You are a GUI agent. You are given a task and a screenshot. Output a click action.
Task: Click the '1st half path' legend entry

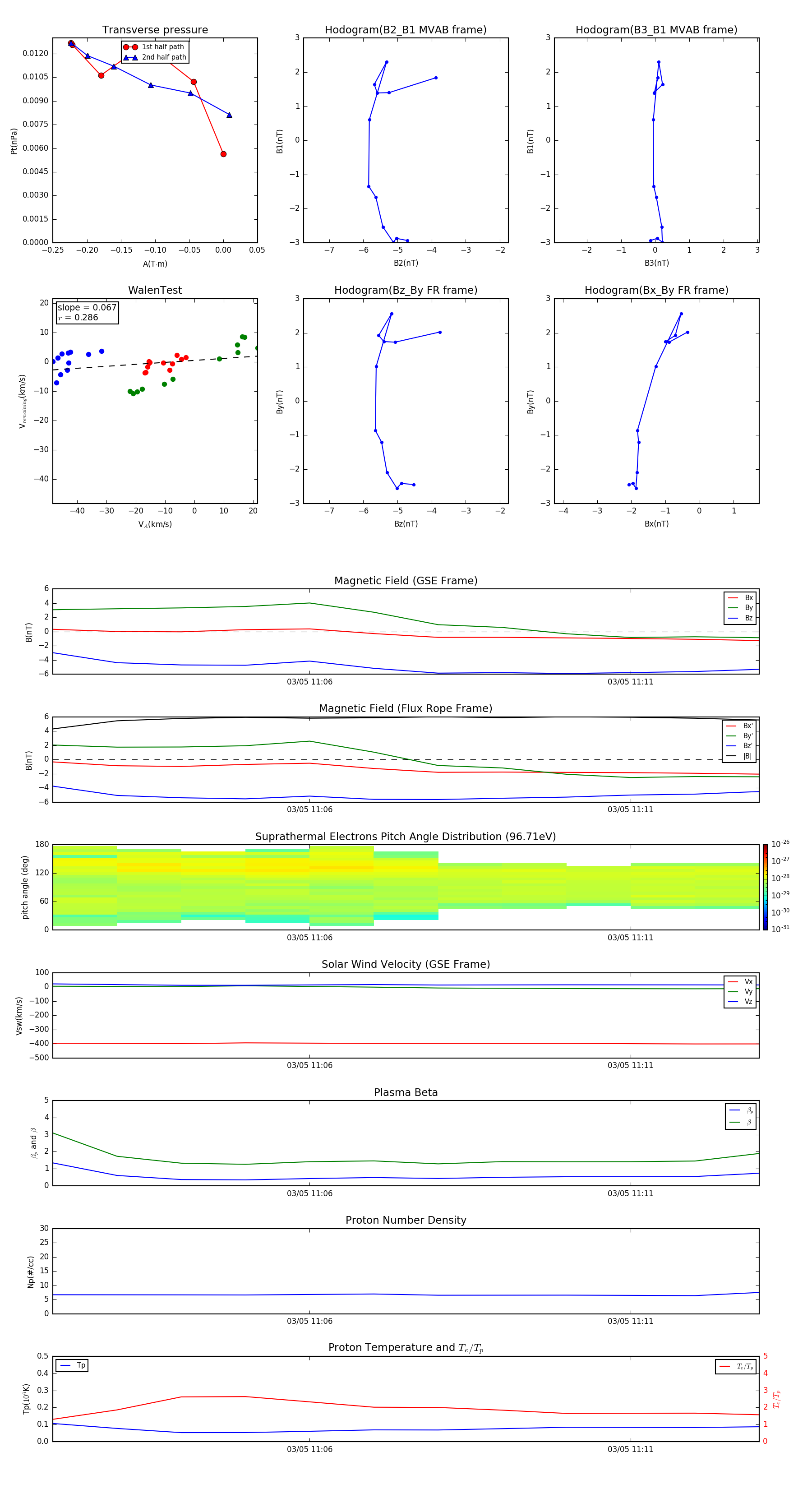(154, 47)
